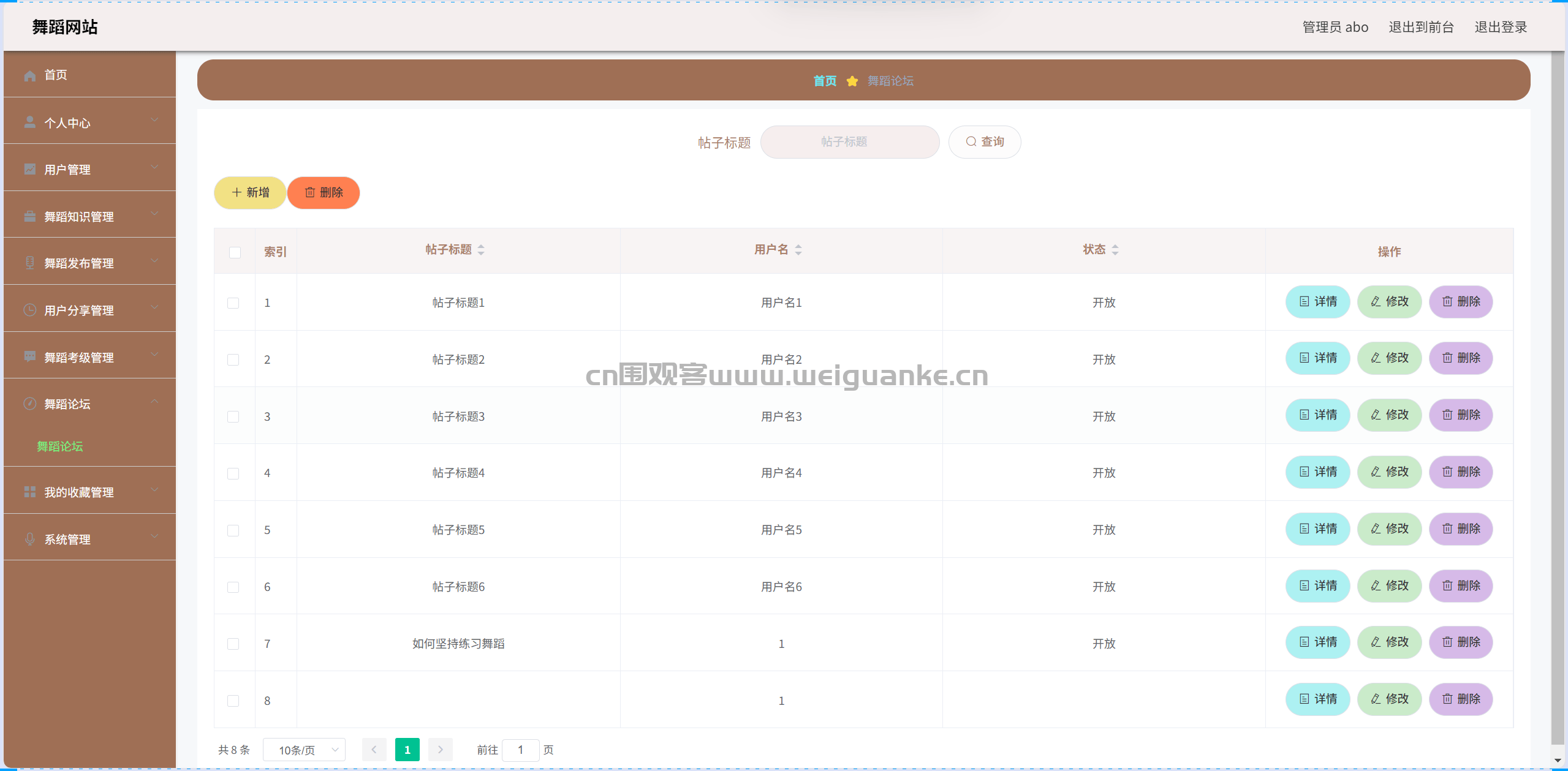Select 首页 in the sidebar menu

coord(89,75)
